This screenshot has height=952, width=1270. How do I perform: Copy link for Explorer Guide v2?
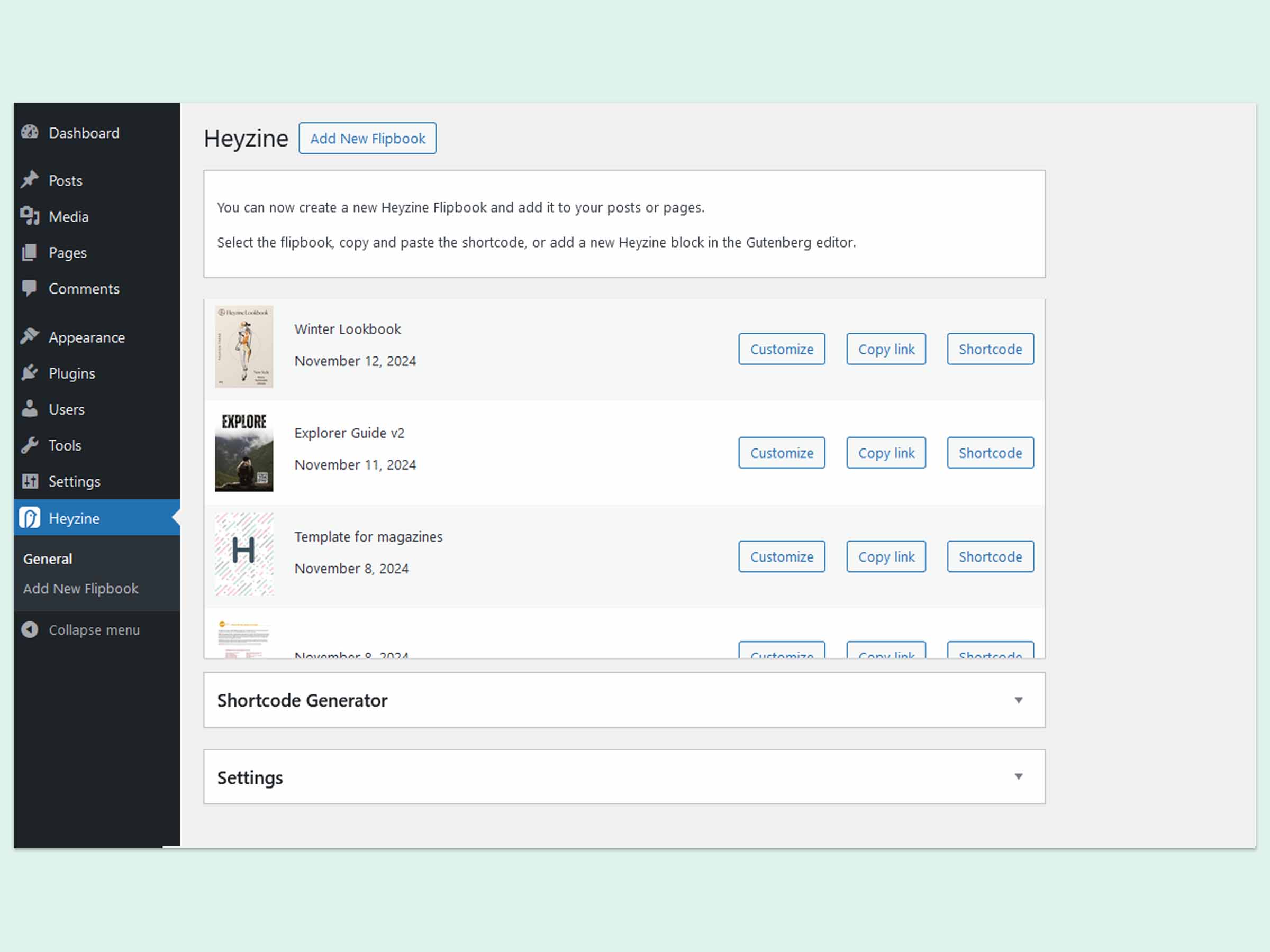coord(886,453)
